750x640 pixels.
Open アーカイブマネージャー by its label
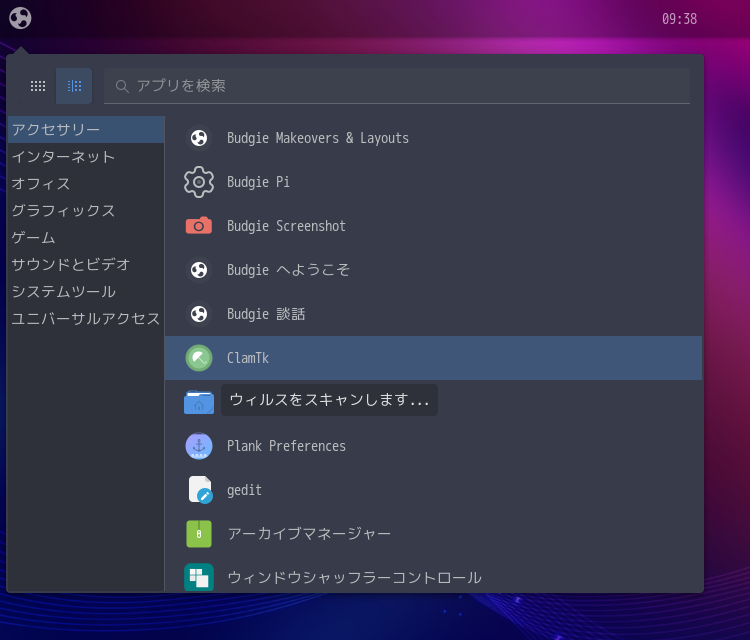(309, 534)
